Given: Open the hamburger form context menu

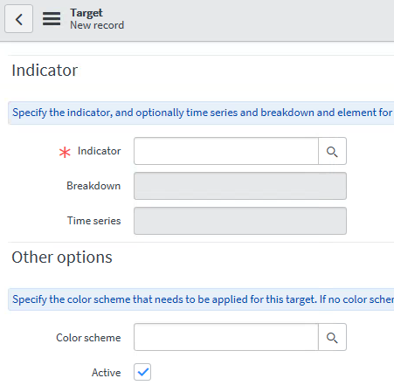Looking at the screenshot, I should tap(52, 19).
